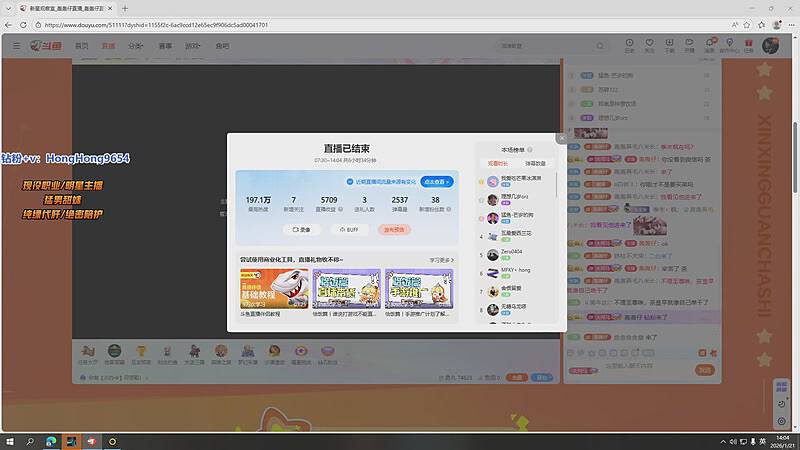The image size is (800, 450).
Task: Close the 直播已结束 dialog
Action: [x=562, y=138]
